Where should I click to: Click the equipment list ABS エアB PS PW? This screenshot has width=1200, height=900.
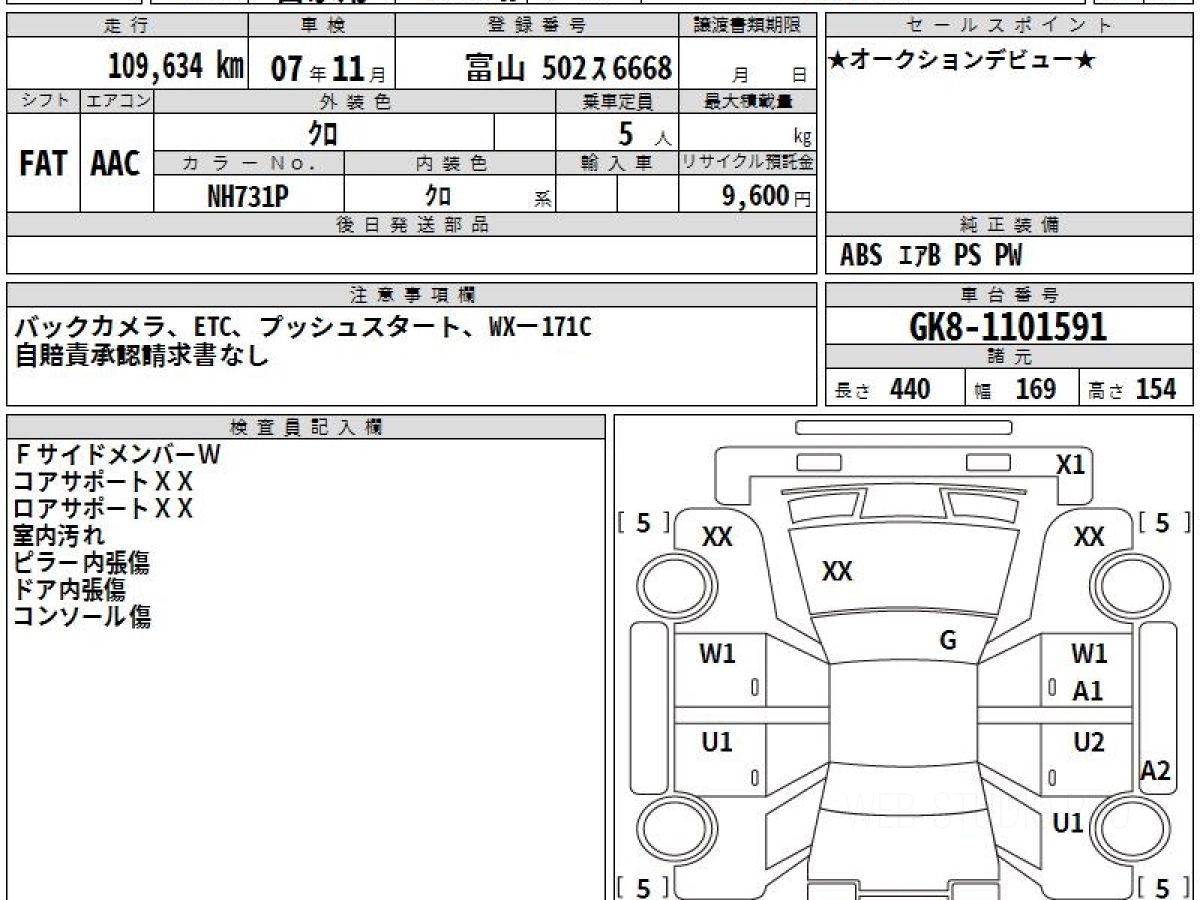(931, 256)
